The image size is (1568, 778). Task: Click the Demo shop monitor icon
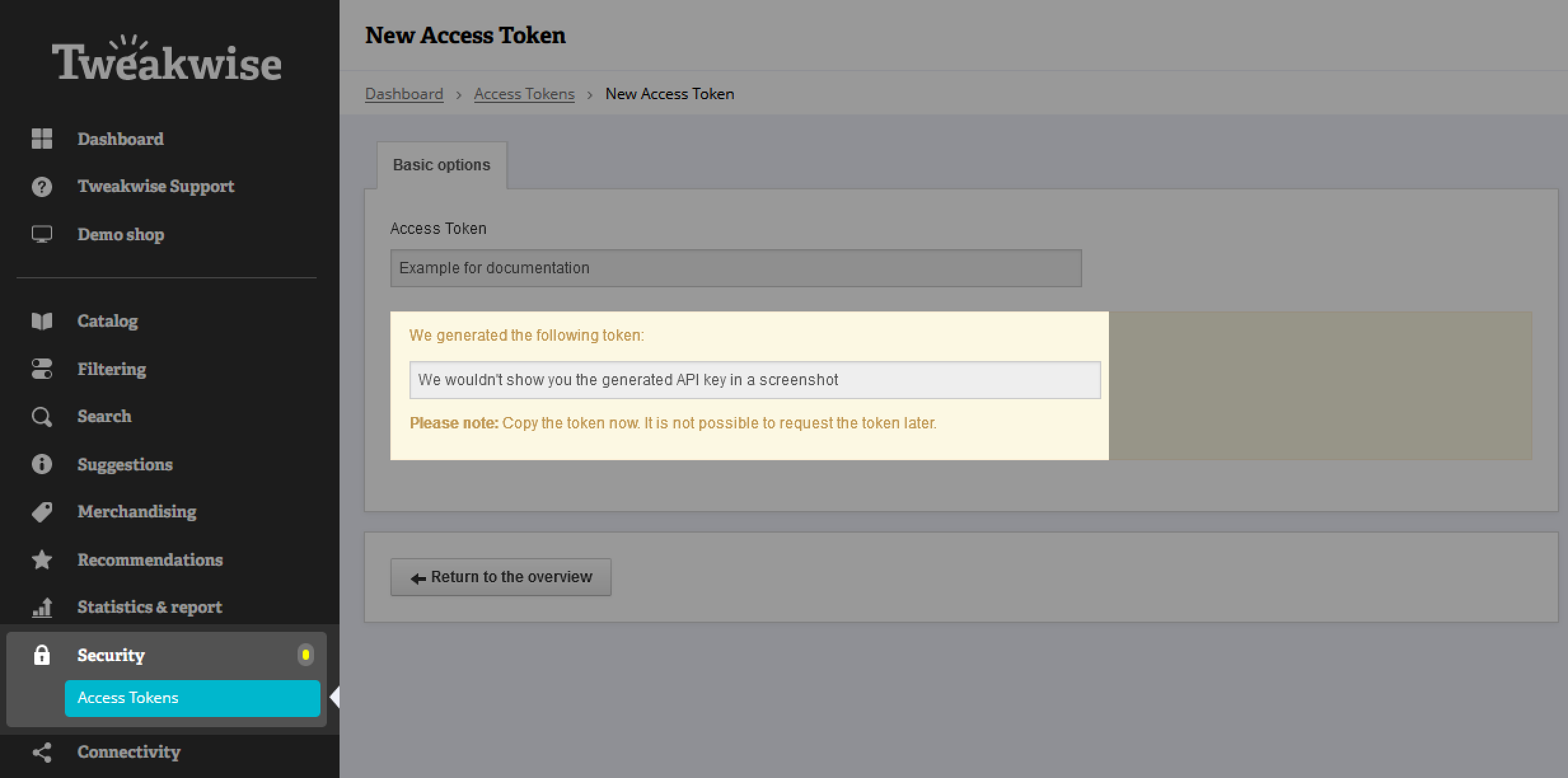(42, 235)
